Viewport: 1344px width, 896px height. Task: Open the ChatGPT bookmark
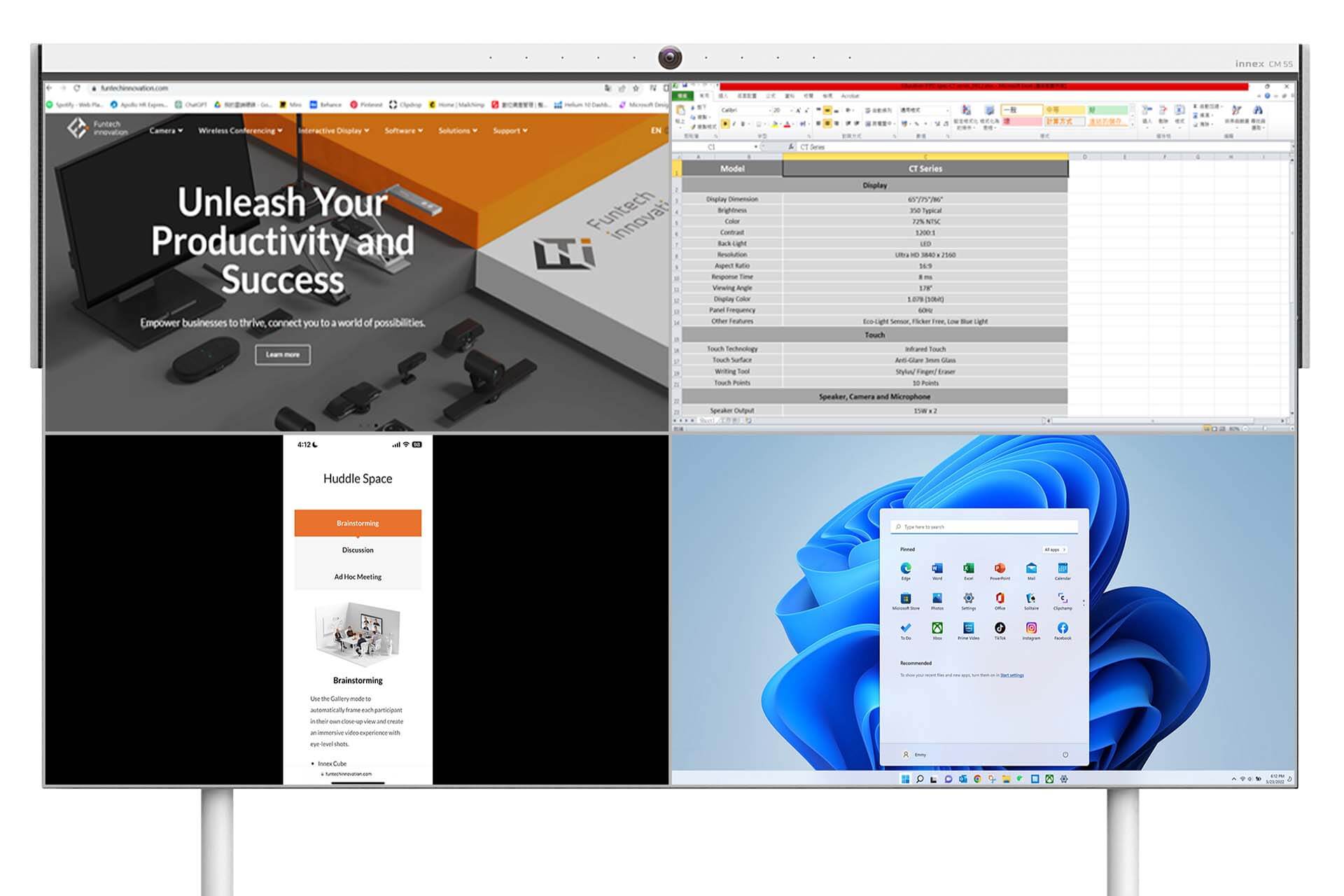[x=192, y=105]
